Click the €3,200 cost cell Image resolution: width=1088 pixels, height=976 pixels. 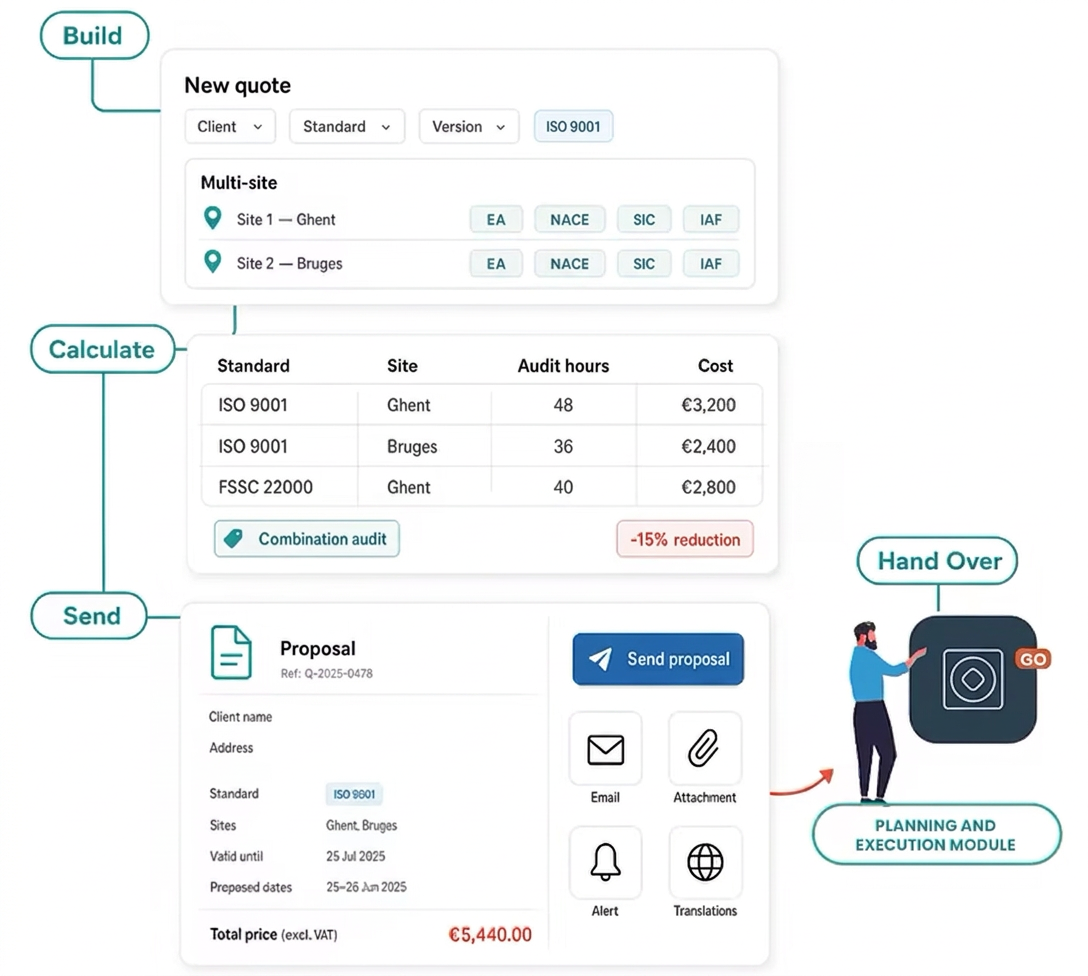(x=708, y=405)
